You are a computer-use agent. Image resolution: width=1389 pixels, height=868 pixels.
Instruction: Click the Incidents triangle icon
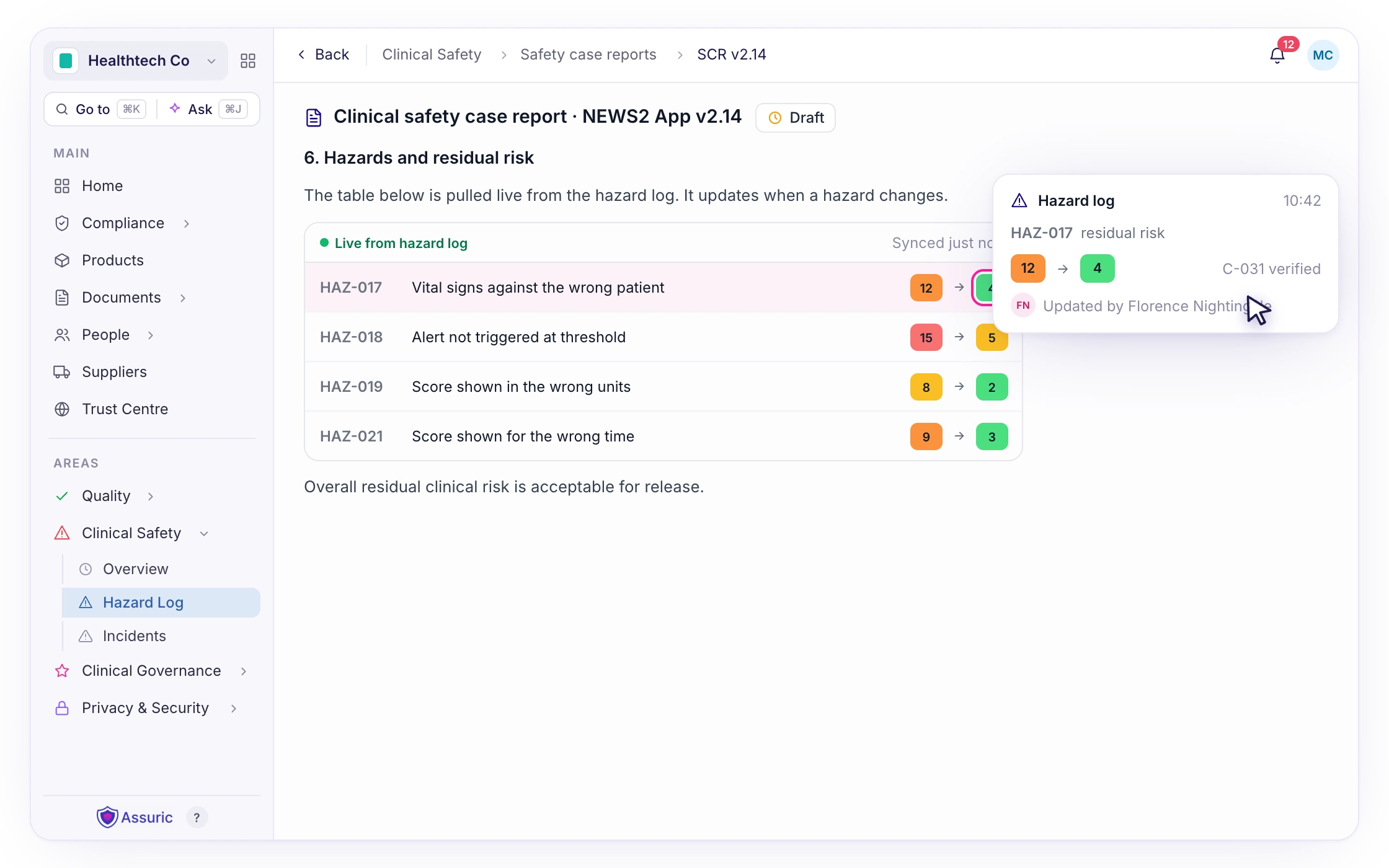(x=86, y=636)
